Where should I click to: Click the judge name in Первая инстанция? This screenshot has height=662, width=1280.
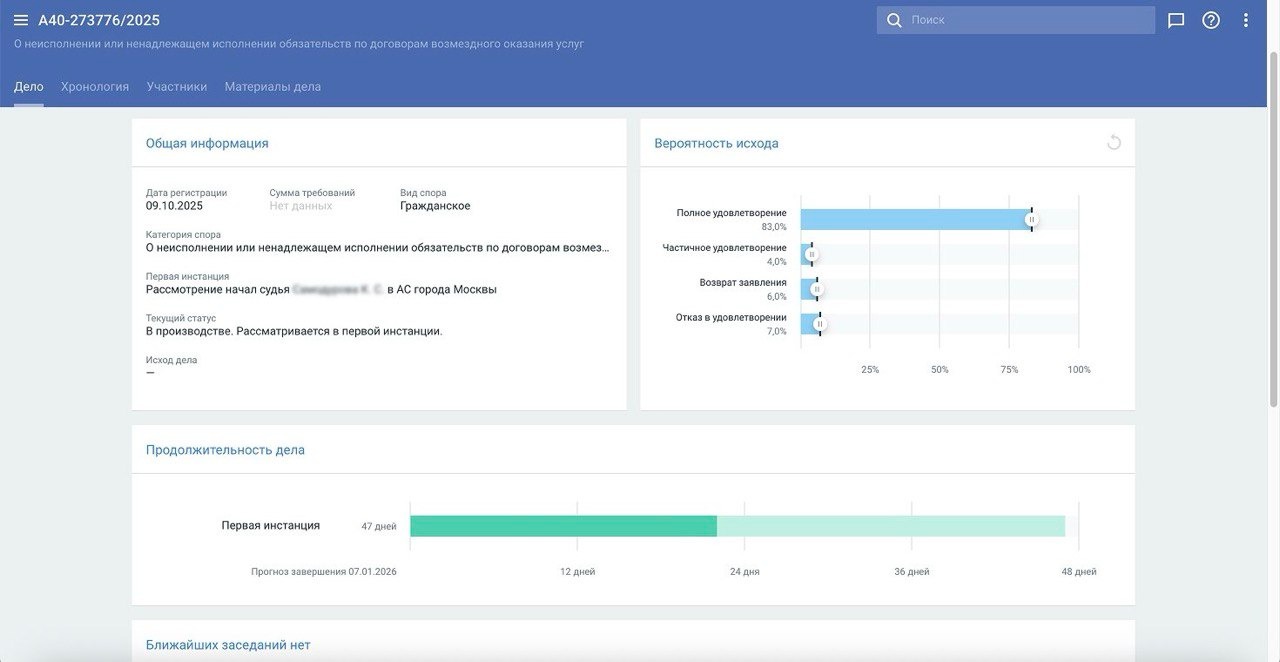pos(338,290)
